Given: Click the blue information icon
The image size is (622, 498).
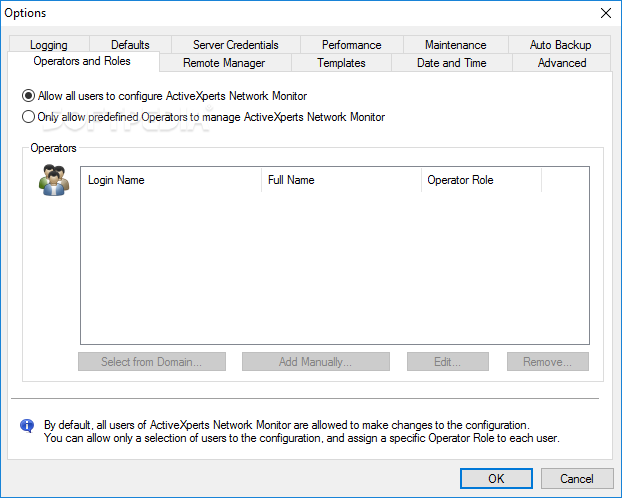Looking at the screenshot, I should tap(27, 426).
